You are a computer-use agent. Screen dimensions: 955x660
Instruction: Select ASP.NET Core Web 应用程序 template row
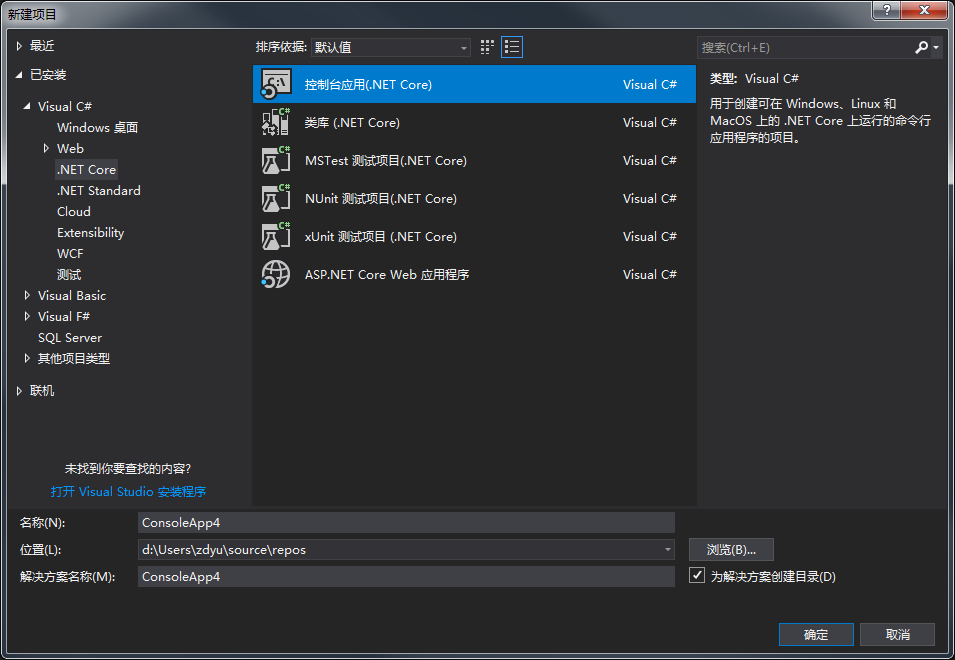coord(474,274)
